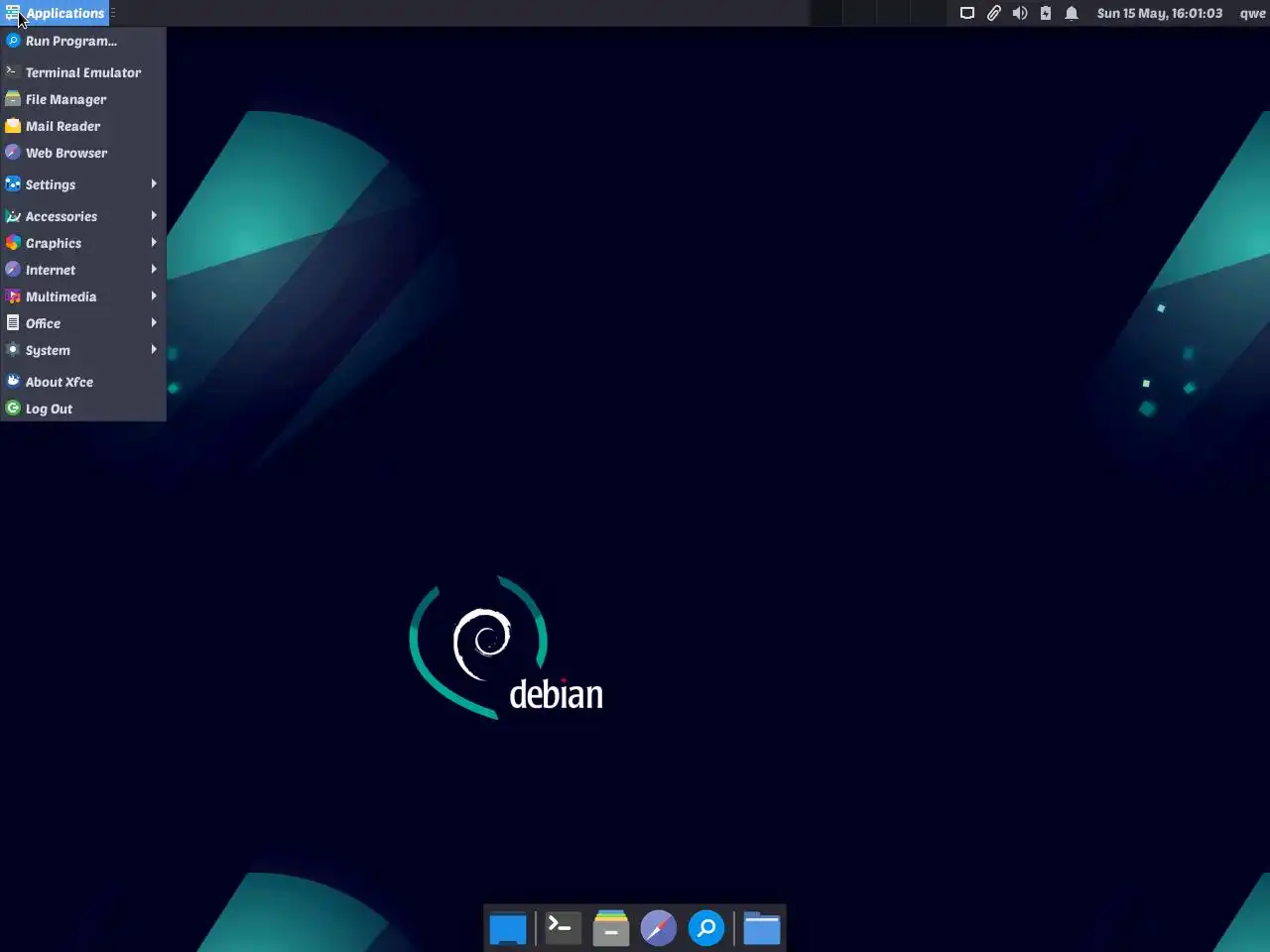This screenshot has height=952, width=1270.
Task: Click the display icon in top panel
Action: point(967,13)
